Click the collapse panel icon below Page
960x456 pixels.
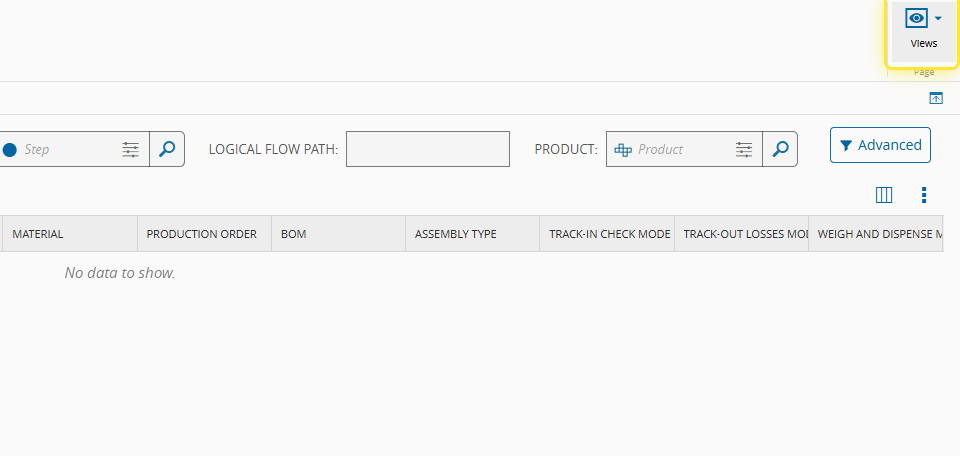point(936,98)
